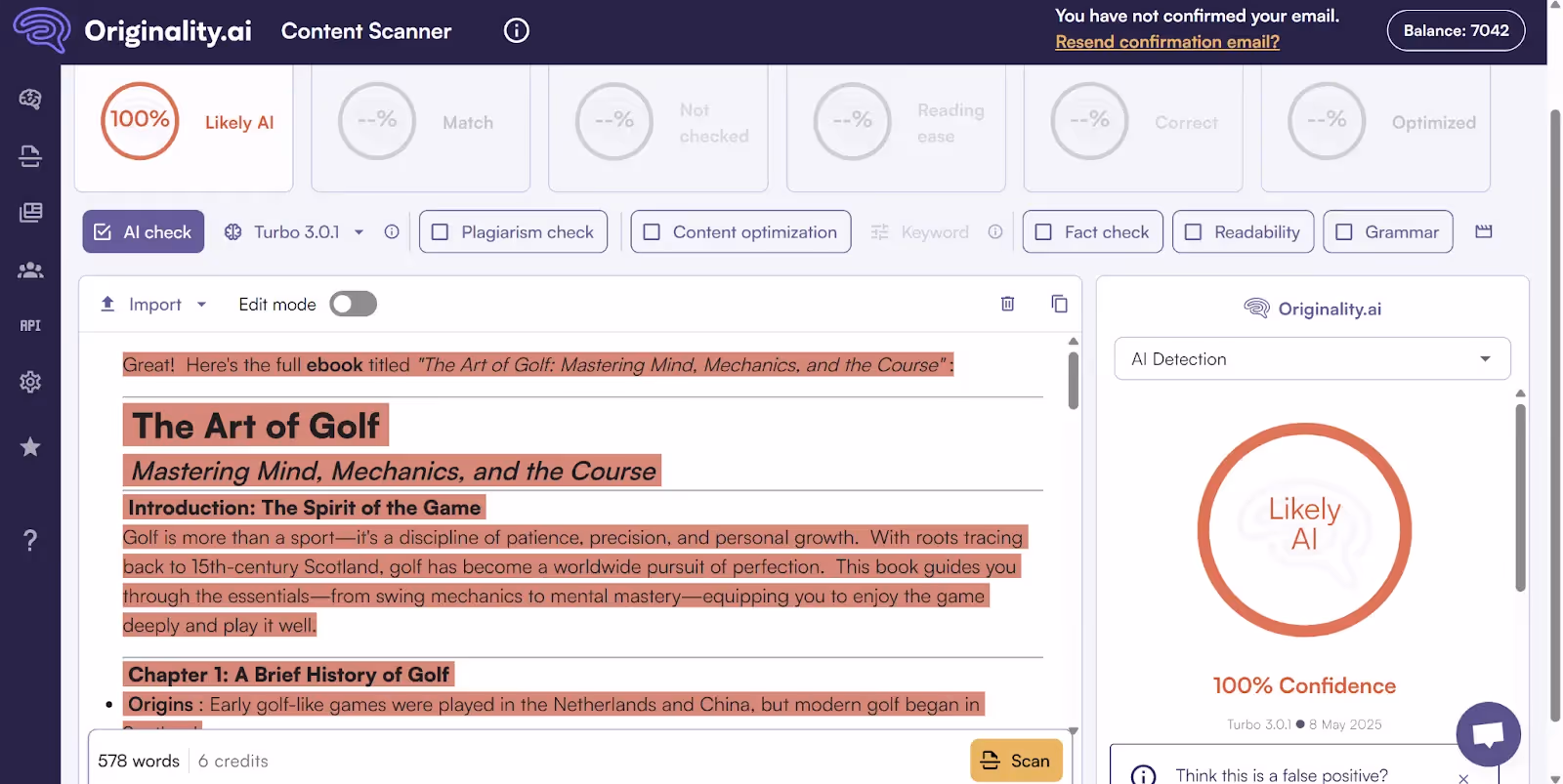Viewport: 1563px width, 784px height.
Task: Select the Reading ease score card
Action: 896,127
